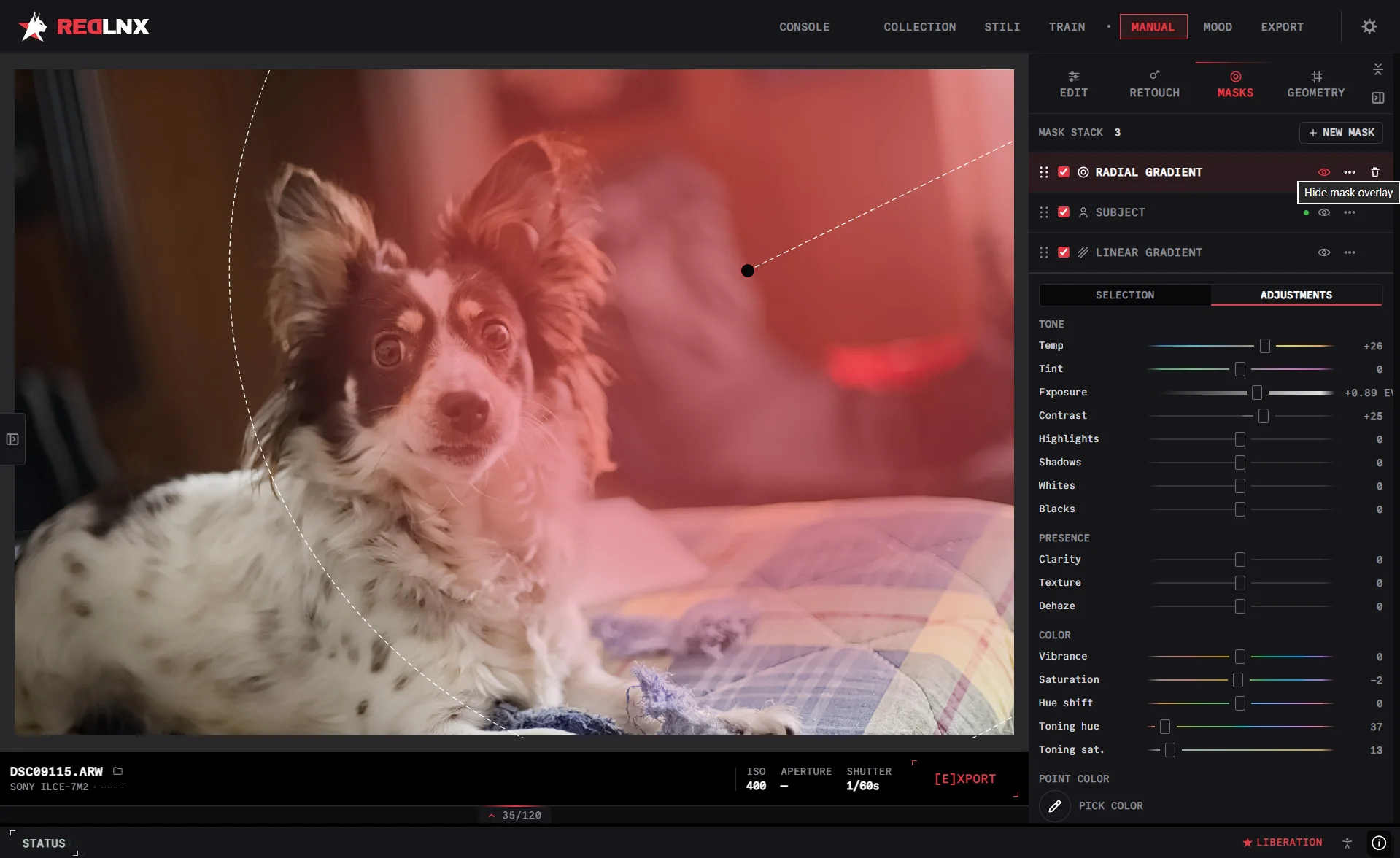Disable the Subject mask checkbox

(x=1064, y=212)
